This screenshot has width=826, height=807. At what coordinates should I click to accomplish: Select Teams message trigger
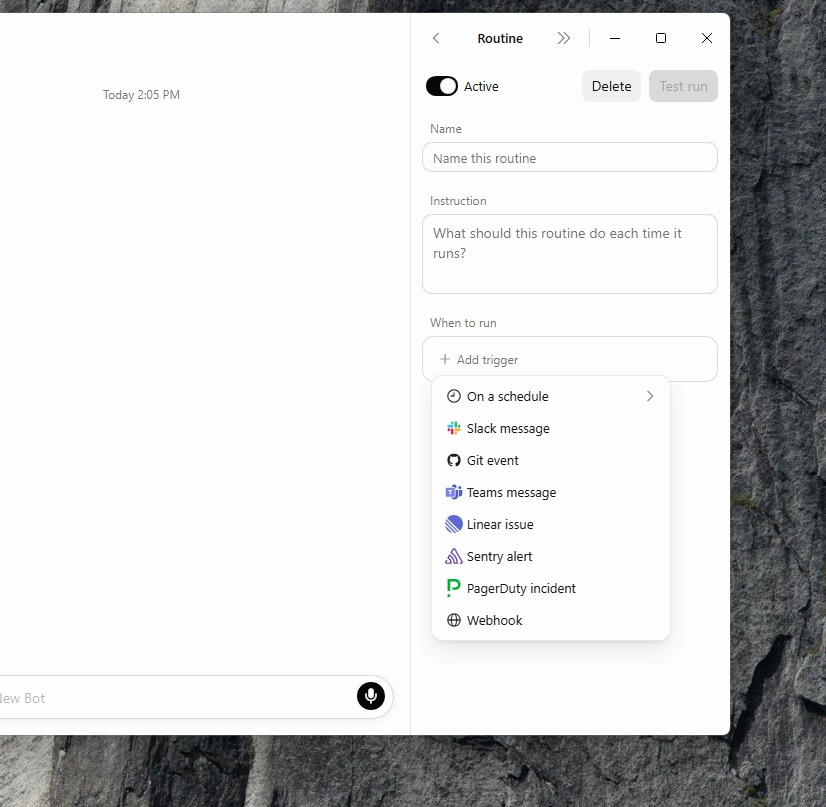pos(550,493)
